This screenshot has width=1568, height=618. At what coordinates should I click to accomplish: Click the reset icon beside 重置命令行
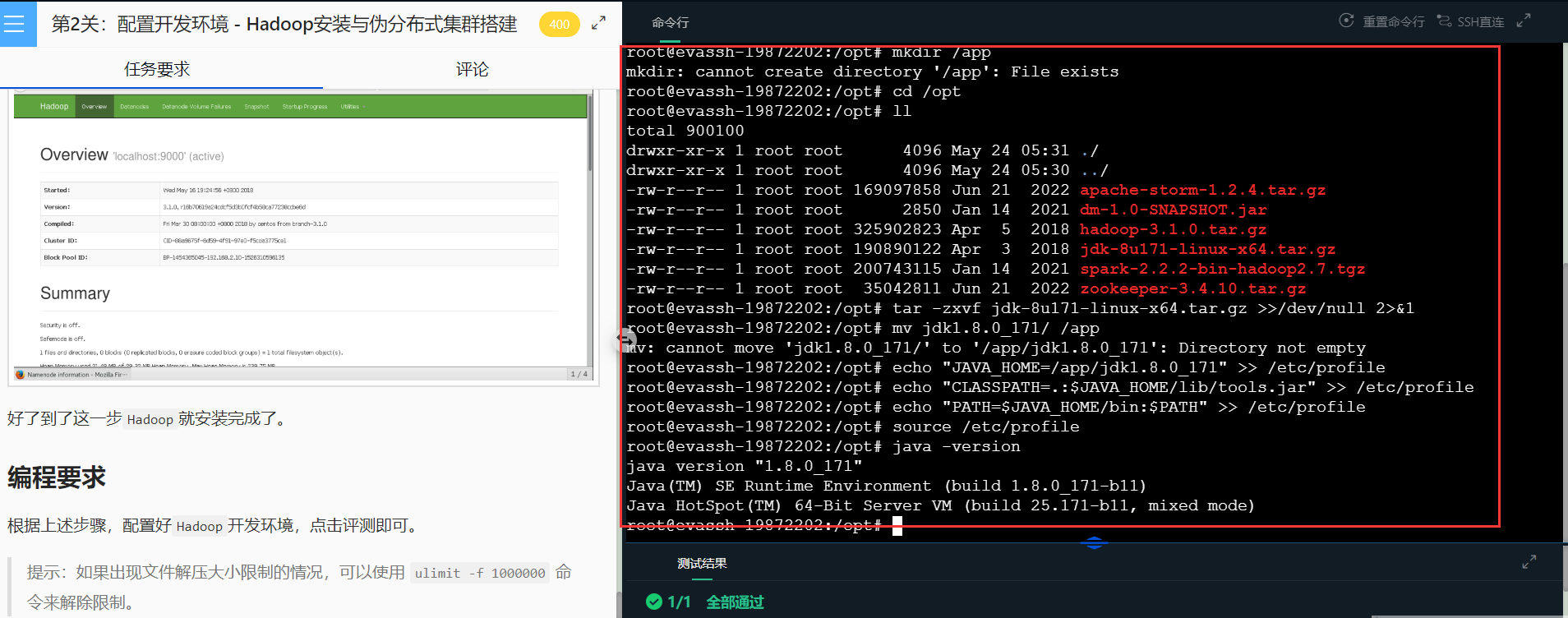[1347, 21]
